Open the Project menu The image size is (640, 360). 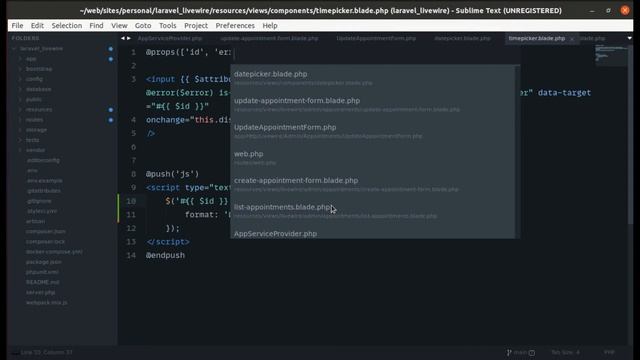pos(196,25)
